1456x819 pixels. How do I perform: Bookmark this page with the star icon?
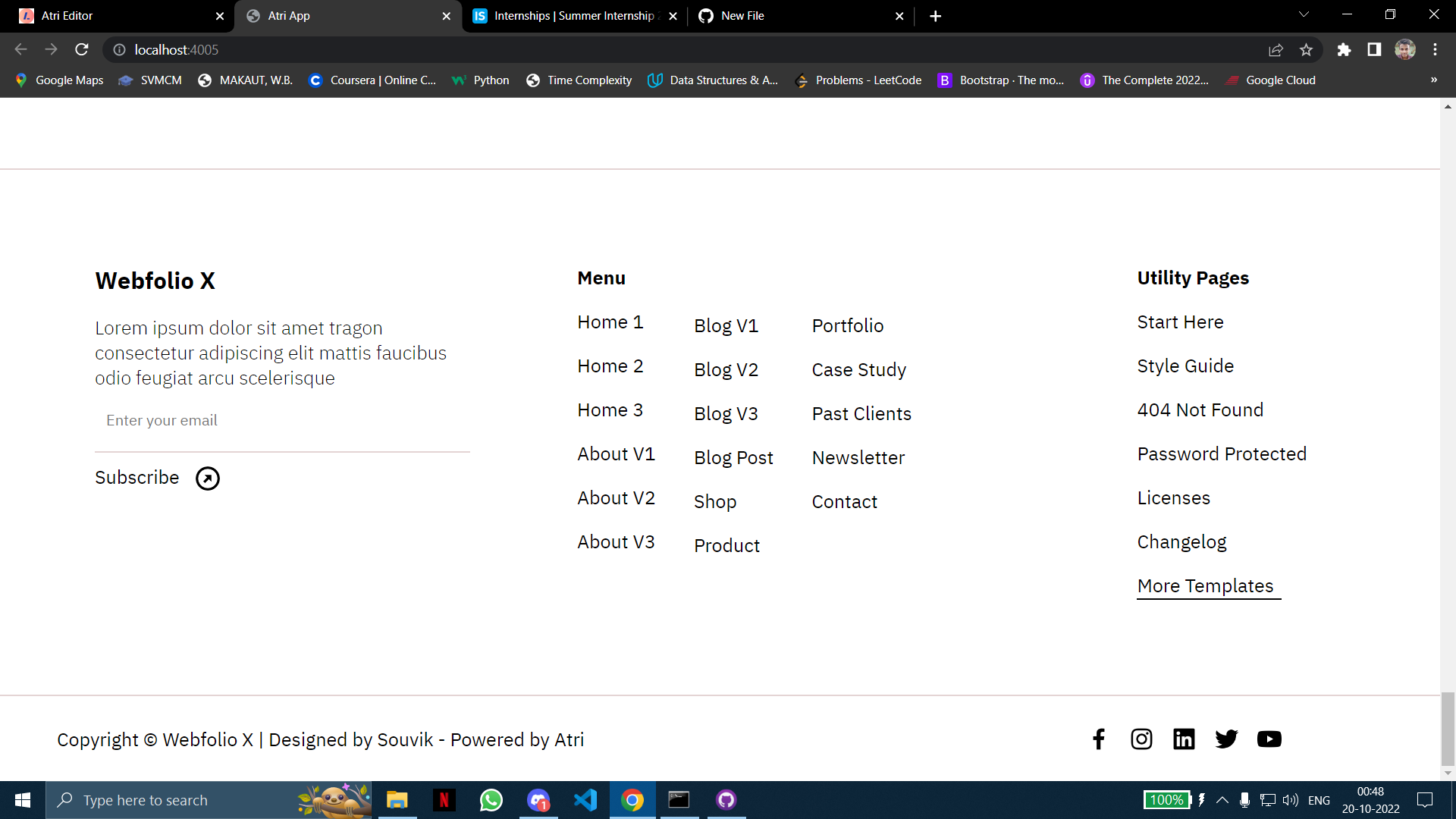1307,49
